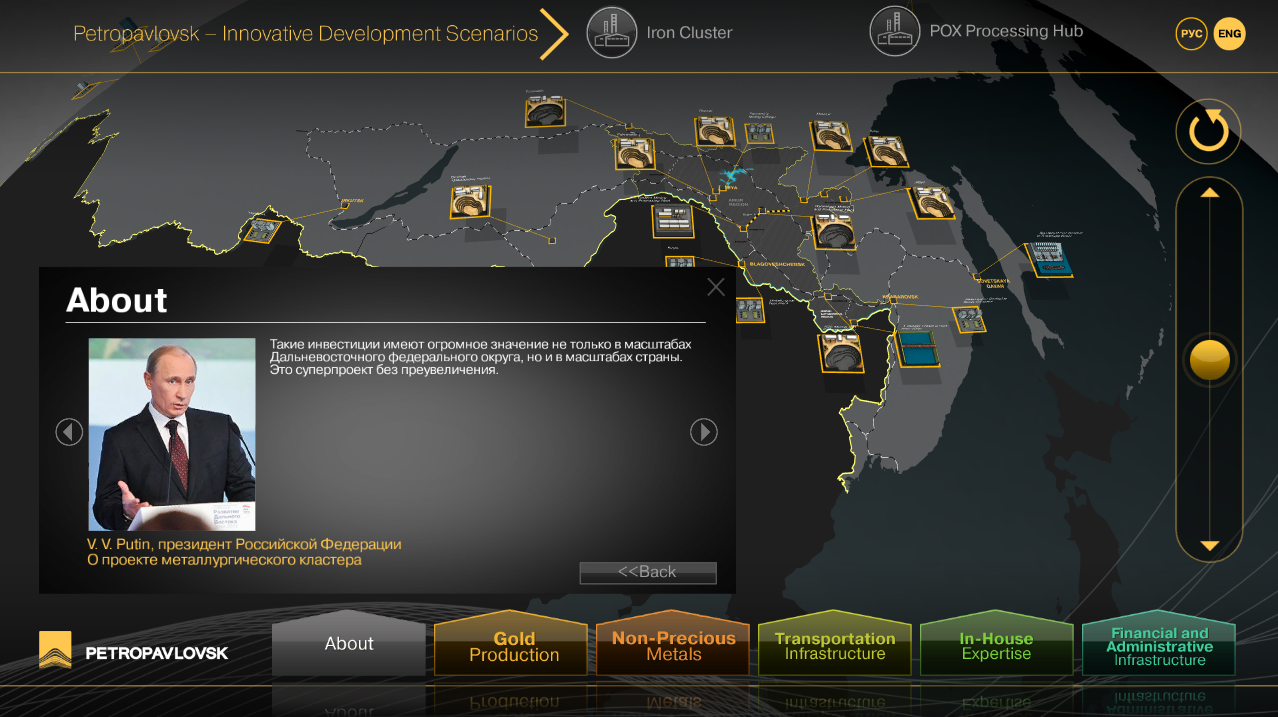Viewport: 1278px width, 717px height.
Task: Select the Malomir open-pit mine icon
Action: click(831, 135)
